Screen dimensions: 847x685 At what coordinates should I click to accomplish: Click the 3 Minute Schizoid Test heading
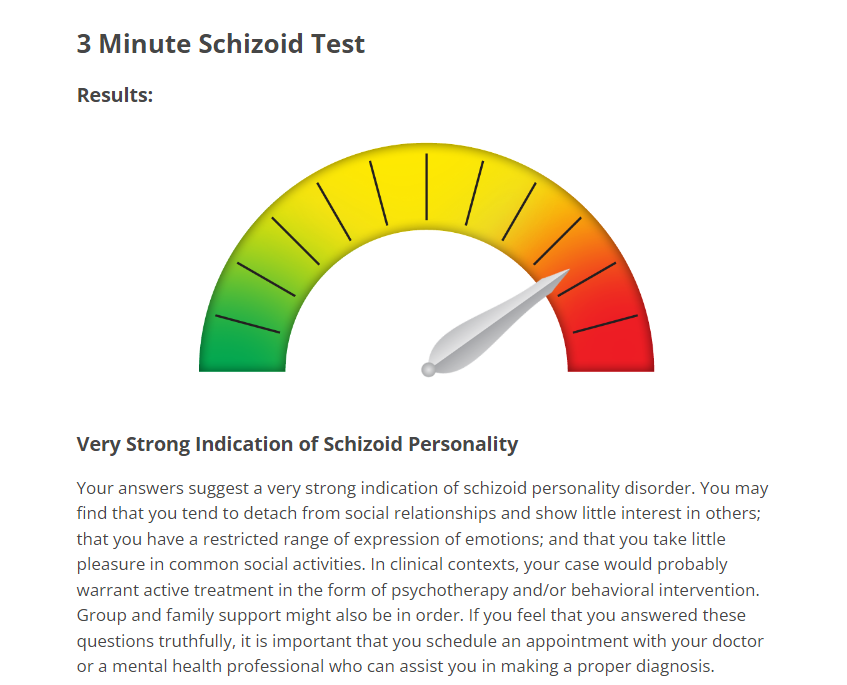220,44
